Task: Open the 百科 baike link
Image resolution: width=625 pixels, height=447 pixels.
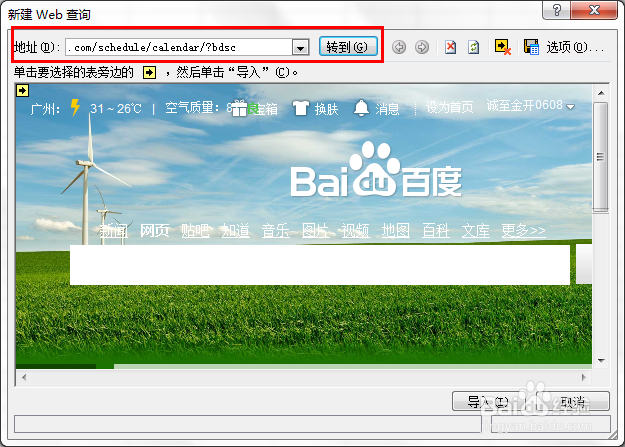Action: click(436, 230)
